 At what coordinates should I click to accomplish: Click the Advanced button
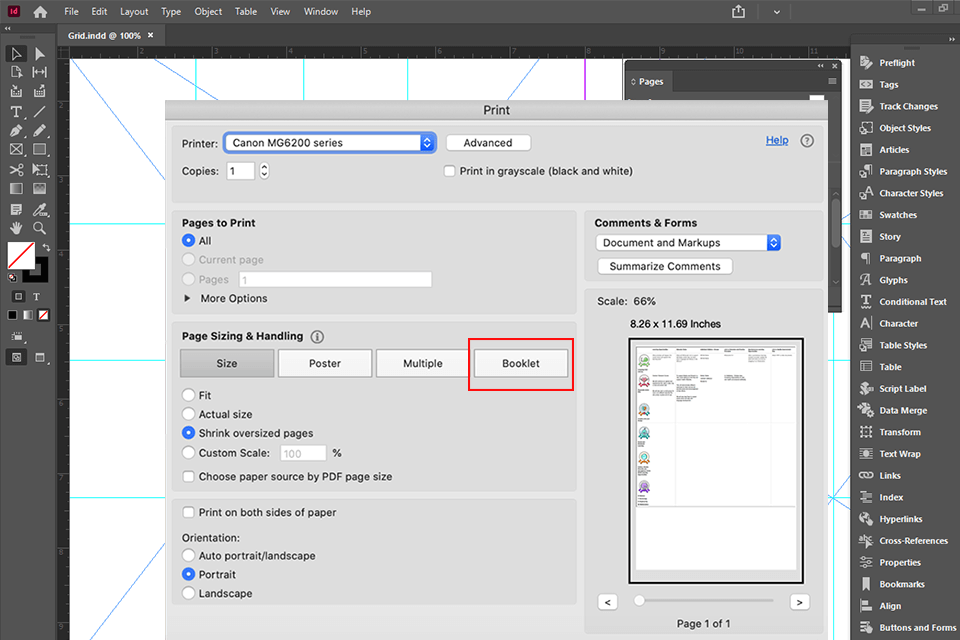click(x=488, y=143)
